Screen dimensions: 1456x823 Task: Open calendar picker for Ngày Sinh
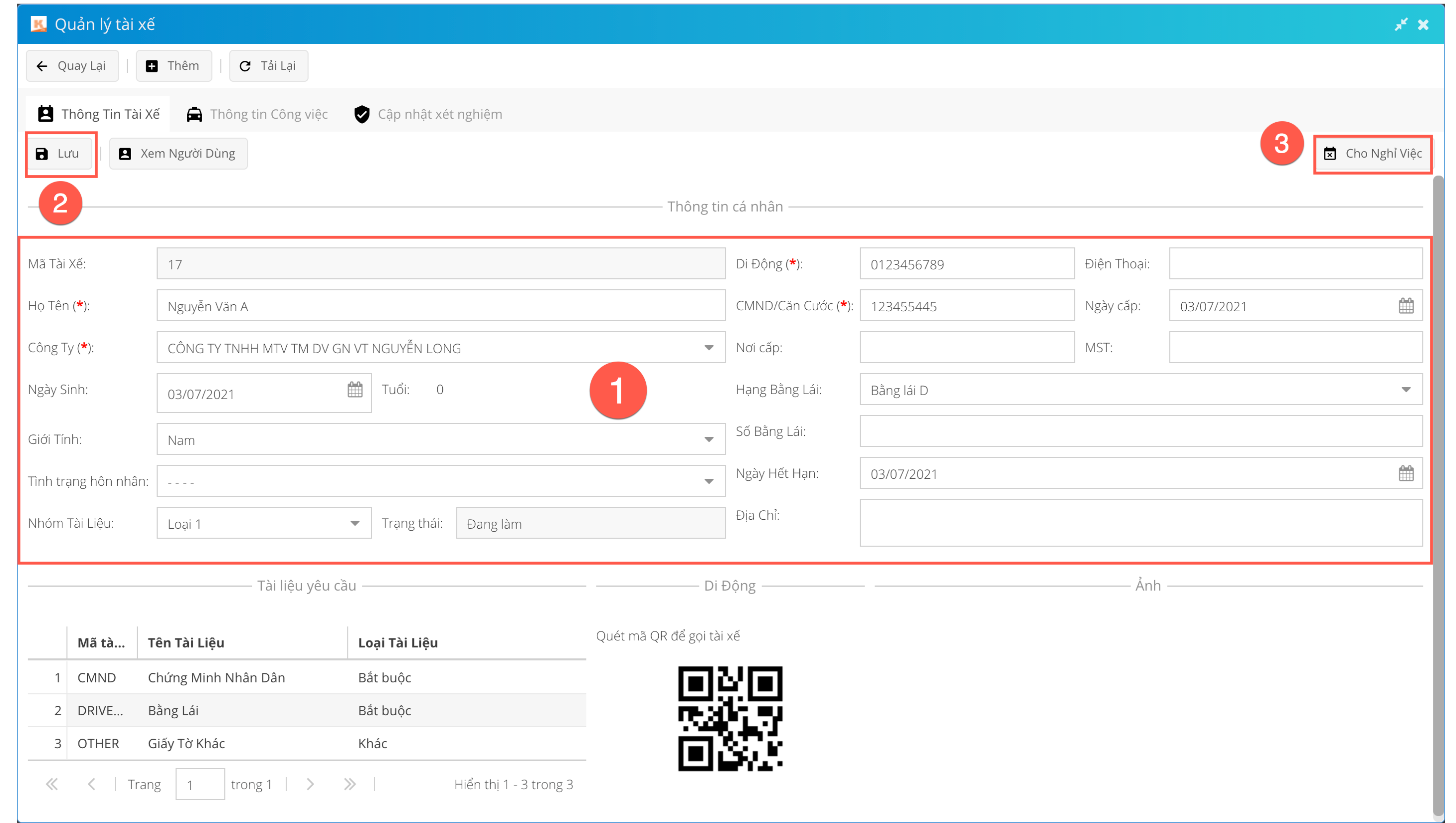pos(355,390)
